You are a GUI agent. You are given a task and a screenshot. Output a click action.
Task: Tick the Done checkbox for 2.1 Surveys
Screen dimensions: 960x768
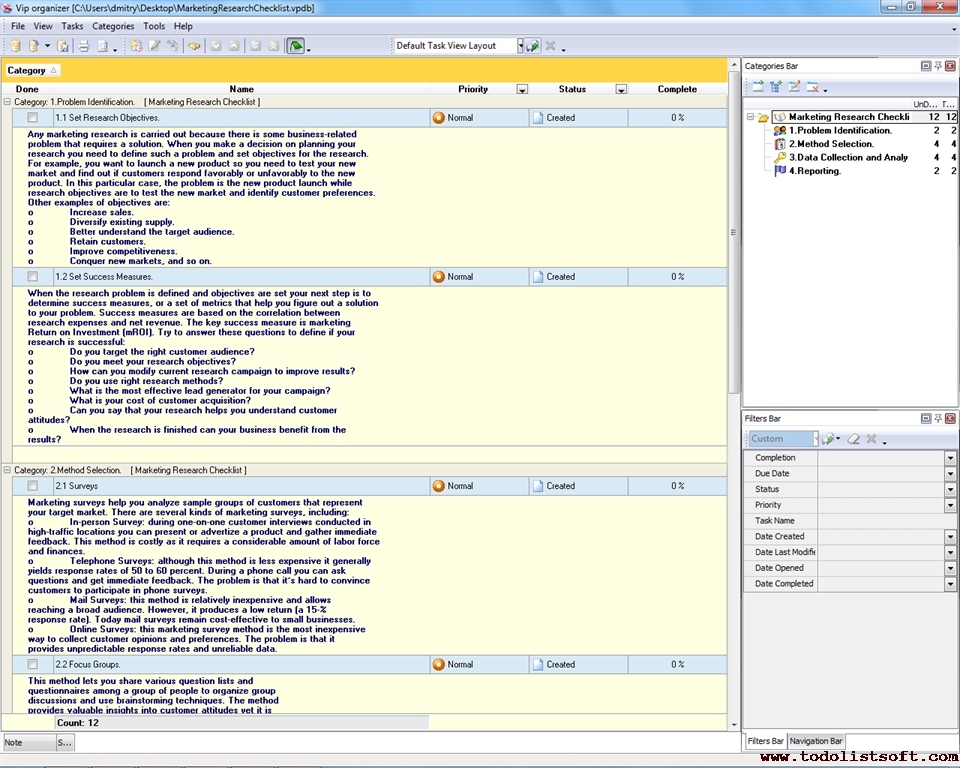click(x=32, y=486)
